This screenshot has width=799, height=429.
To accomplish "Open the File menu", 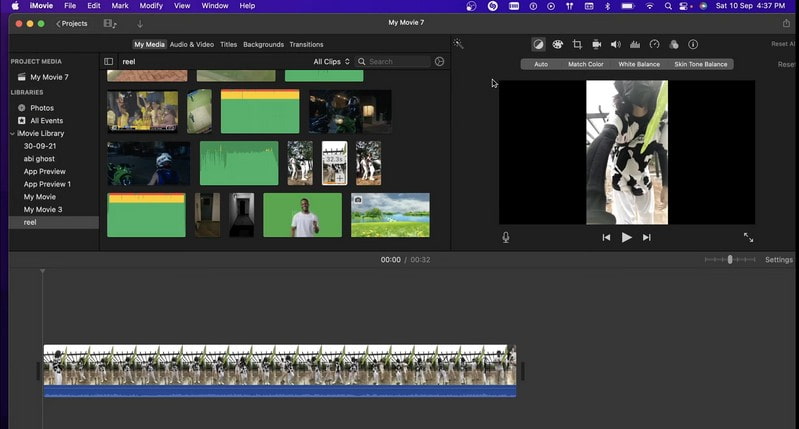I will [x=70, y=6].
